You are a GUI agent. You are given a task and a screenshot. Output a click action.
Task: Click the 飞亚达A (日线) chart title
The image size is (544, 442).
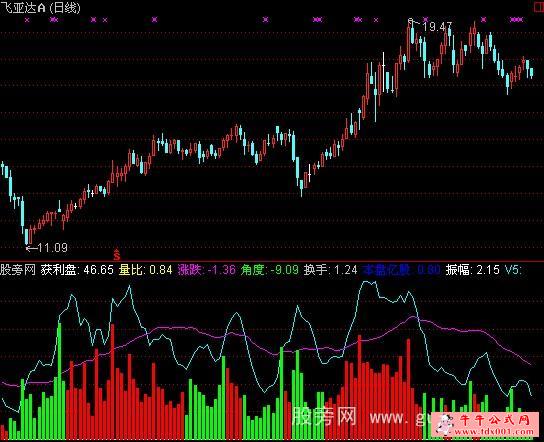pos(40,7)
